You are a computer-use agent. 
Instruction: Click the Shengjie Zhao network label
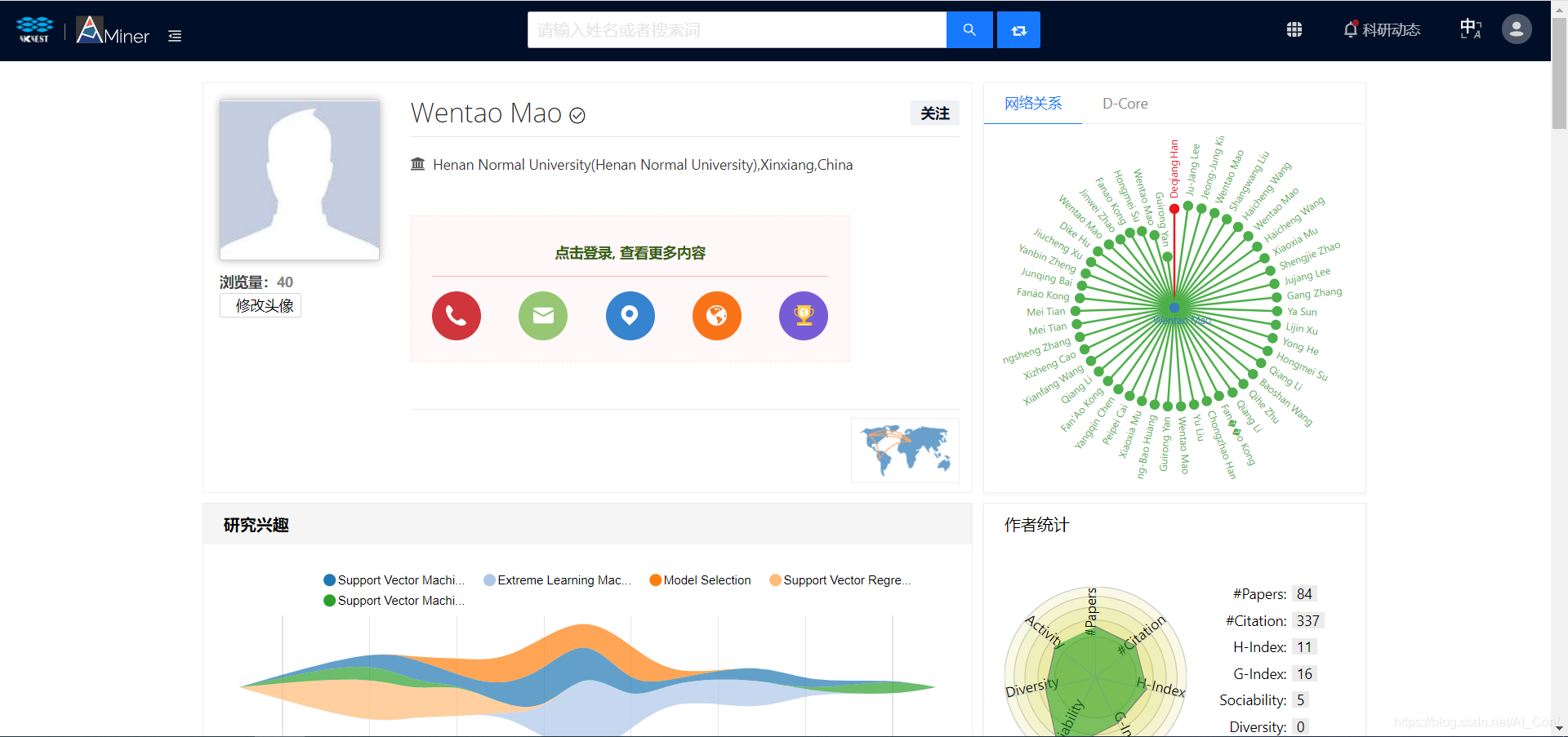coord(1309,255)
